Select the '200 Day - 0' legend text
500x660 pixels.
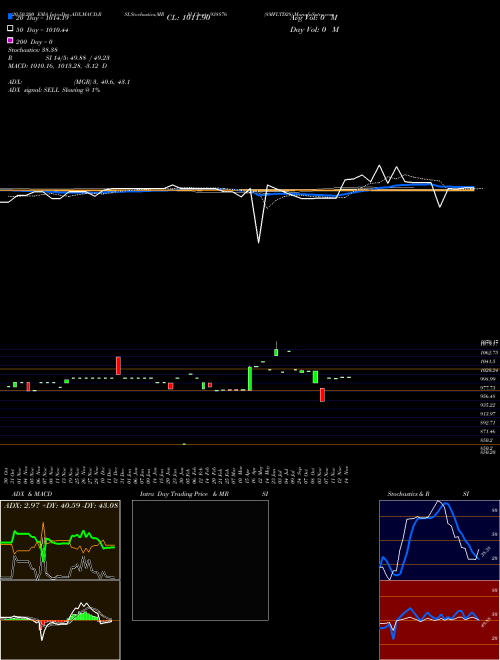[x=34, y=42]
